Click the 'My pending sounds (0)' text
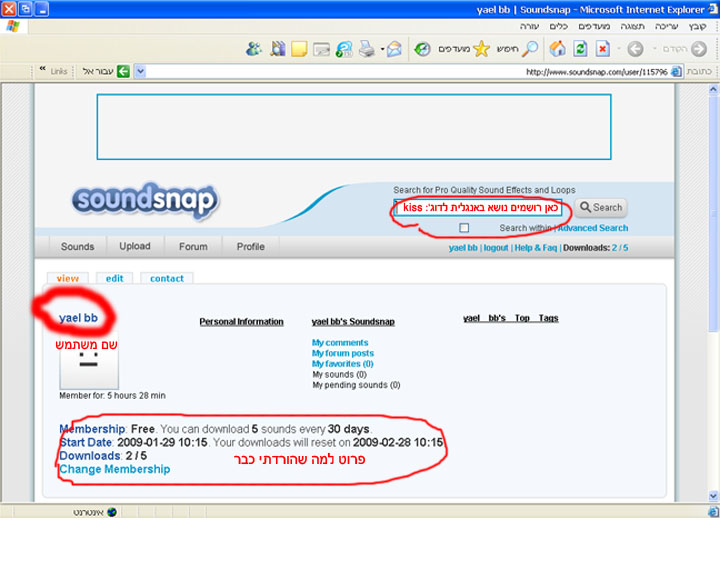 coord(356,385)
